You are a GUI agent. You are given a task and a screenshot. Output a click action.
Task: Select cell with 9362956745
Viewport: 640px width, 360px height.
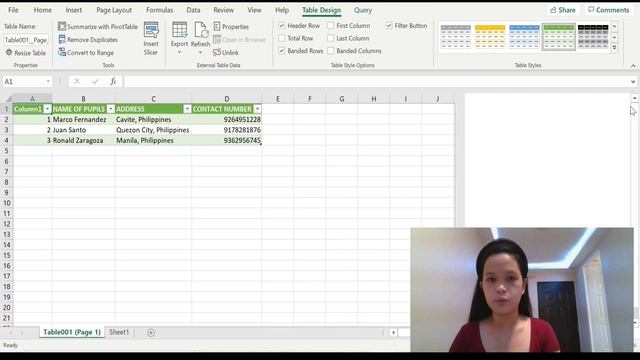(227, 140)
